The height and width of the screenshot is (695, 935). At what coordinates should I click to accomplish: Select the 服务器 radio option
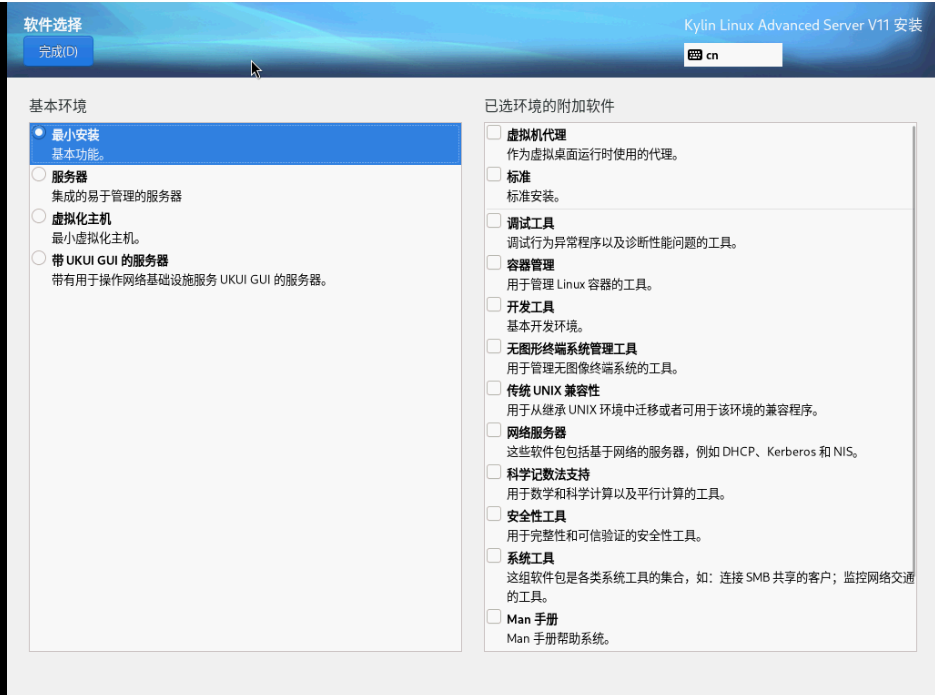tap(40, 175)
